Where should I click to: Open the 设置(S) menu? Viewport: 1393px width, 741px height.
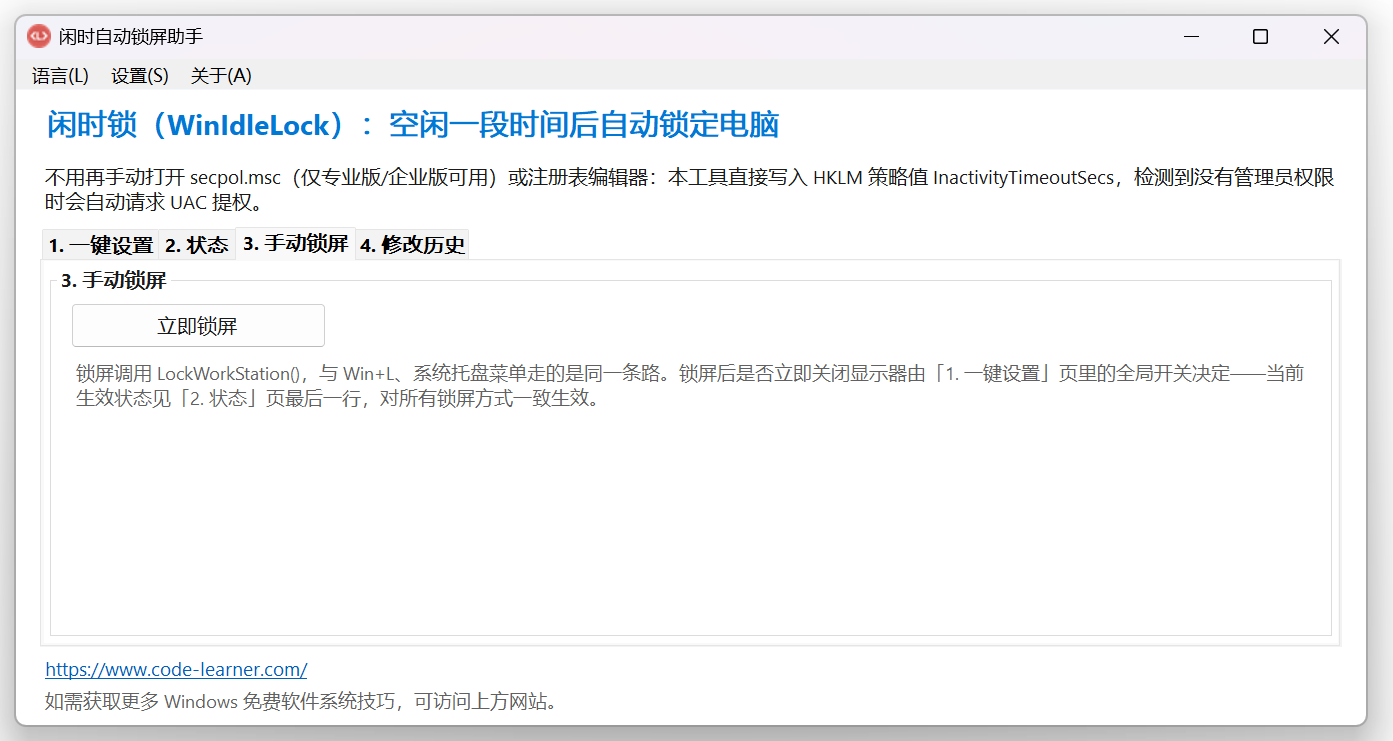pyautogui.click(x=140, y=76)
